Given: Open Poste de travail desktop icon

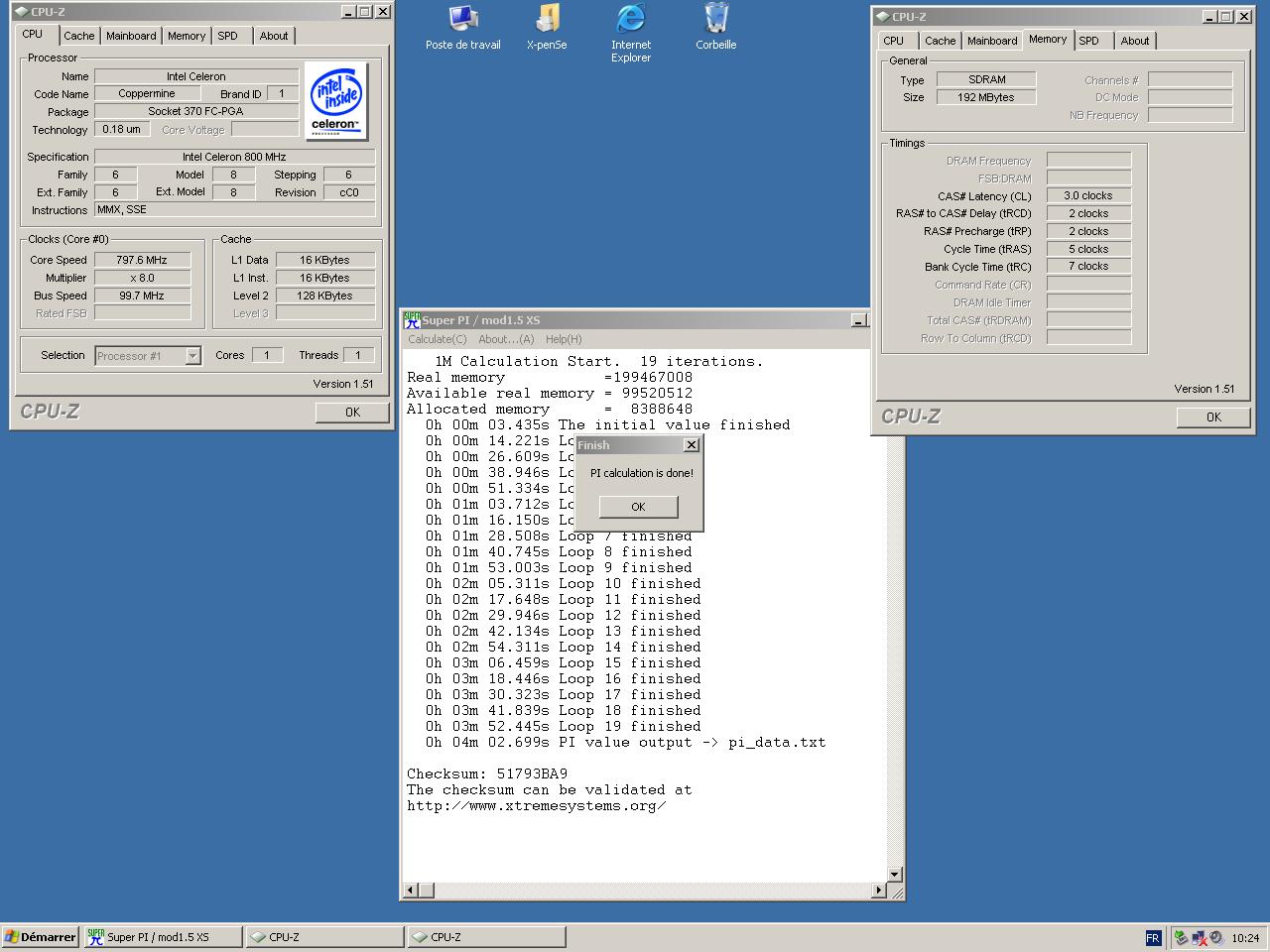Looking at the screenshot, I should coord(462,27).
